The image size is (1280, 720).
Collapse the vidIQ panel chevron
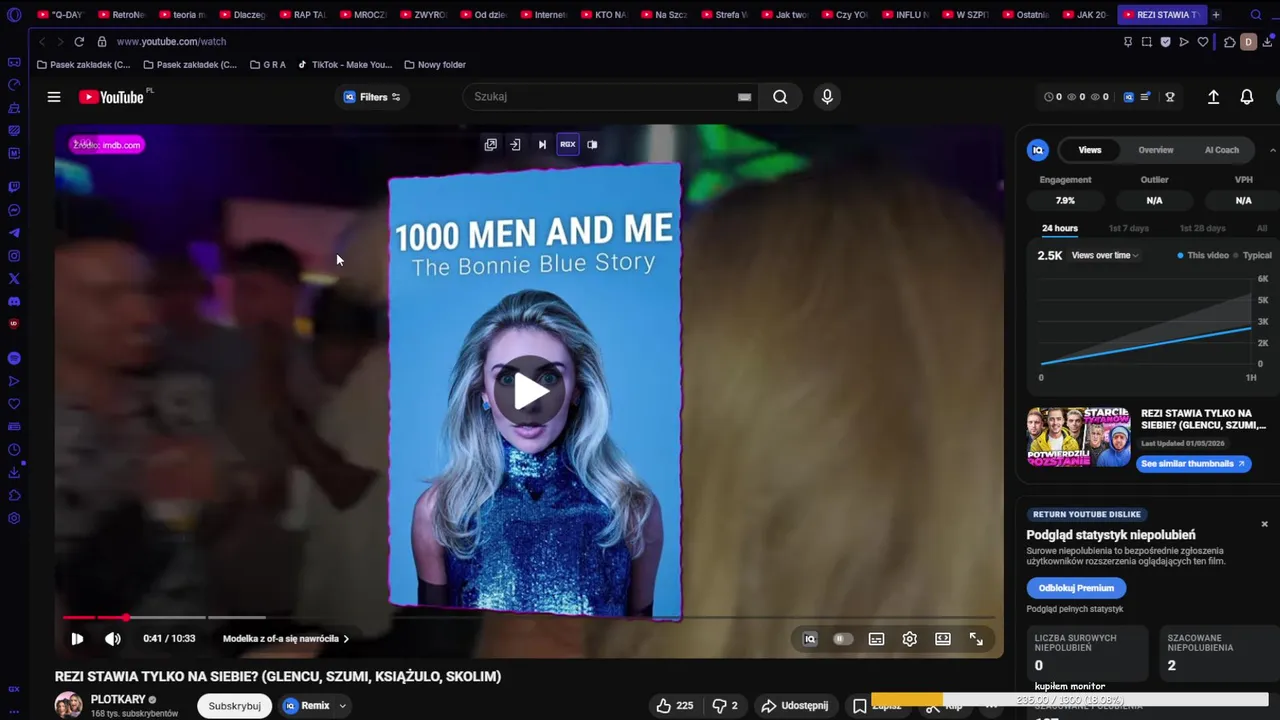pos(1273,150)
